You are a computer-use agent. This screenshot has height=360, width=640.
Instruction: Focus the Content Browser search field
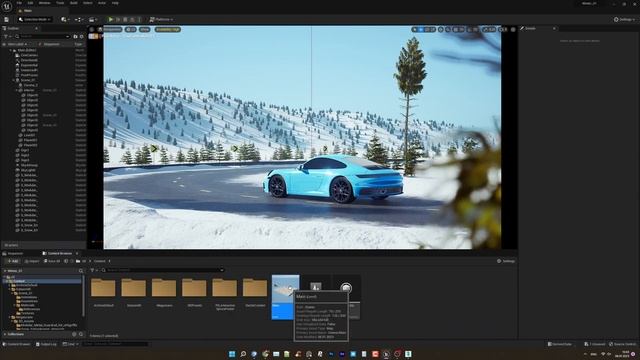tap(163, 270)
